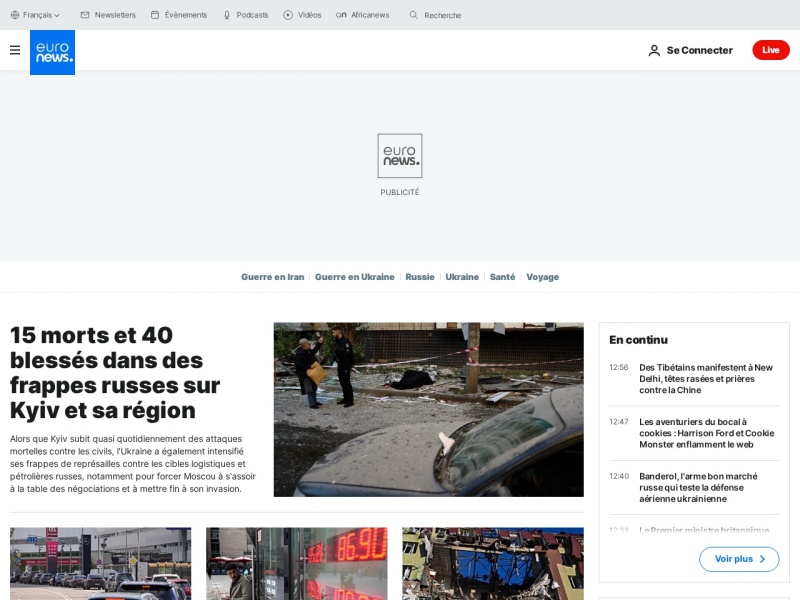The image size is (800, 600).
Task: Click the Podcasts microphone icon
Action: [227, 15]
